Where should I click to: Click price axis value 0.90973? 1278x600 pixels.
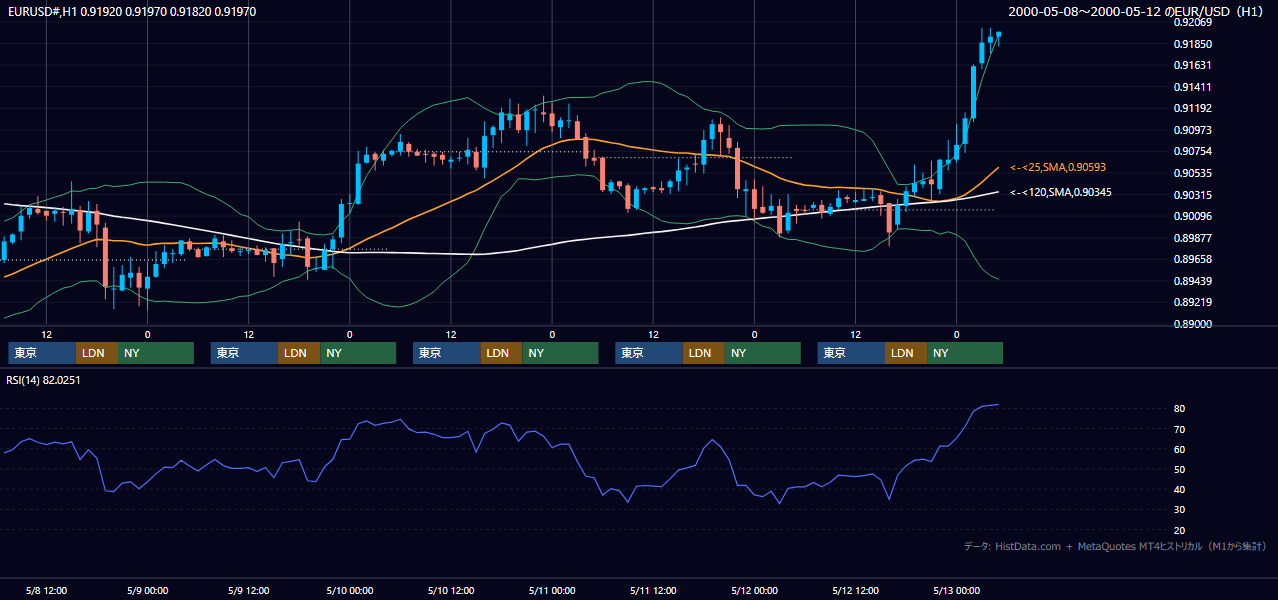[x=1193, y=130]
